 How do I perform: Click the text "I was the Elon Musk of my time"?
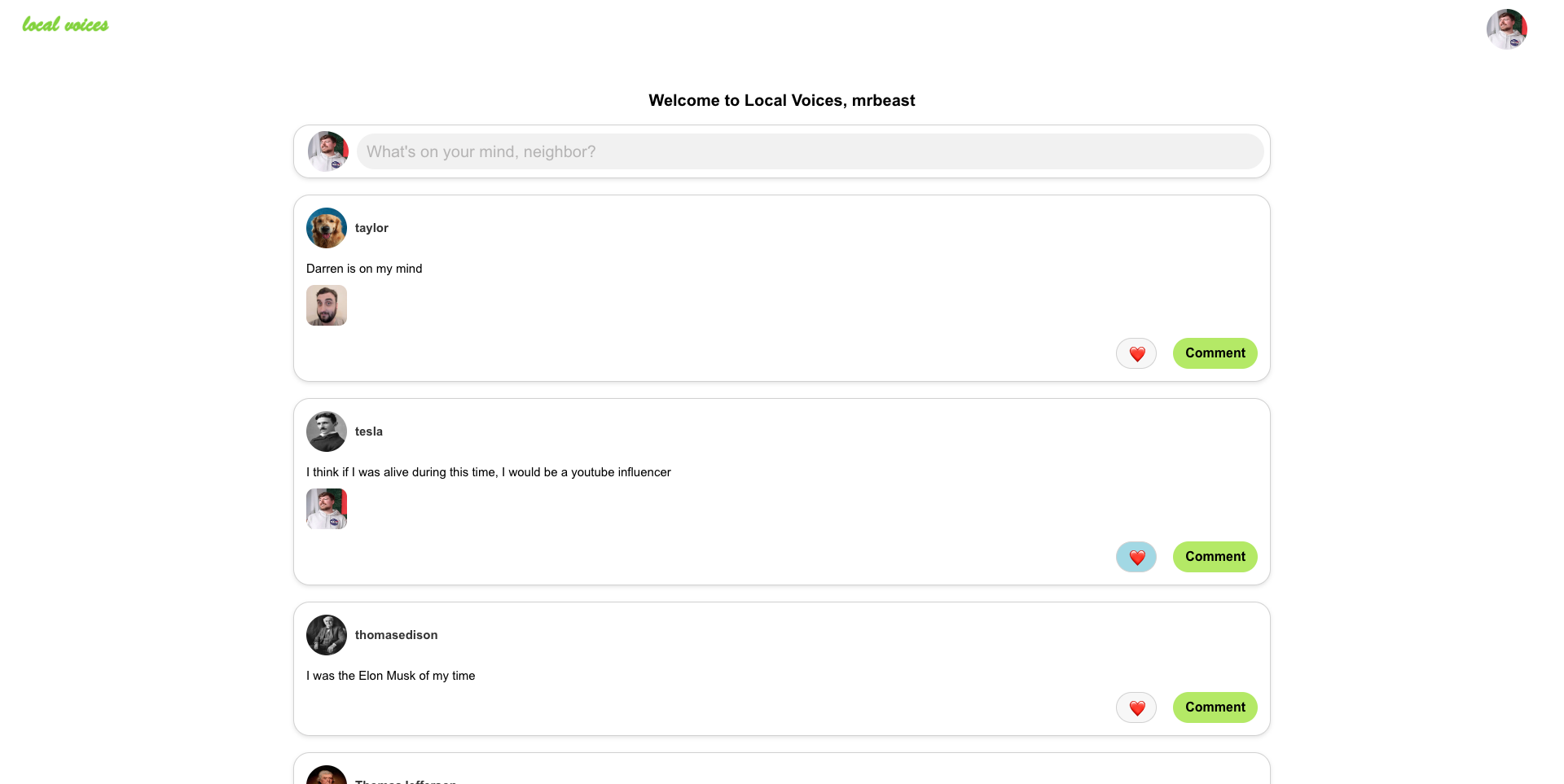pos(390,676)
